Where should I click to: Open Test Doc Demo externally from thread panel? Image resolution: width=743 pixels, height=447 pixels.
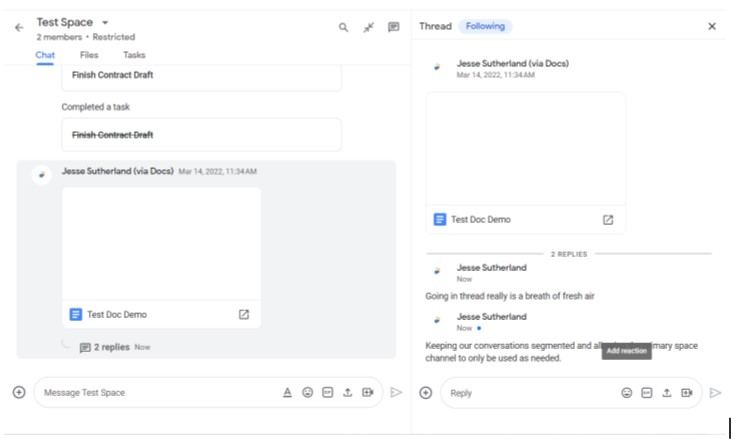click(x=608, y=219)
